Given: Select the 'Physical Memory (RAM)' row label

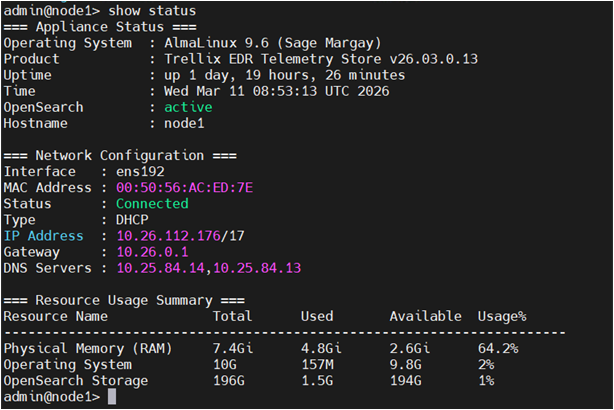Looking at the screenshot, I should coord(88,349).
